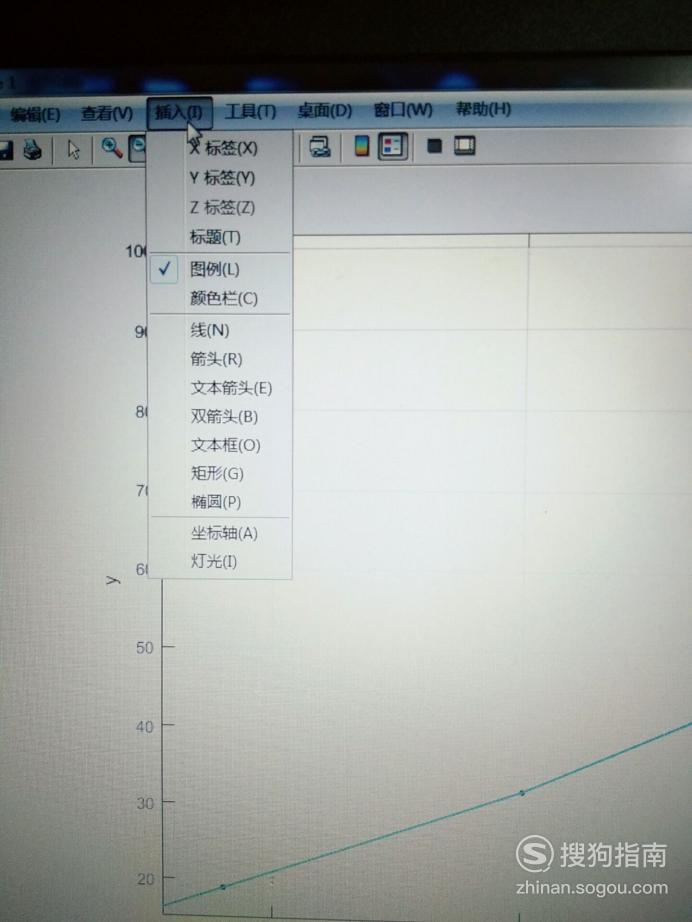Select 椭圆(P) ellipse entry
692x922 pixels.
[x=219, y=502]
